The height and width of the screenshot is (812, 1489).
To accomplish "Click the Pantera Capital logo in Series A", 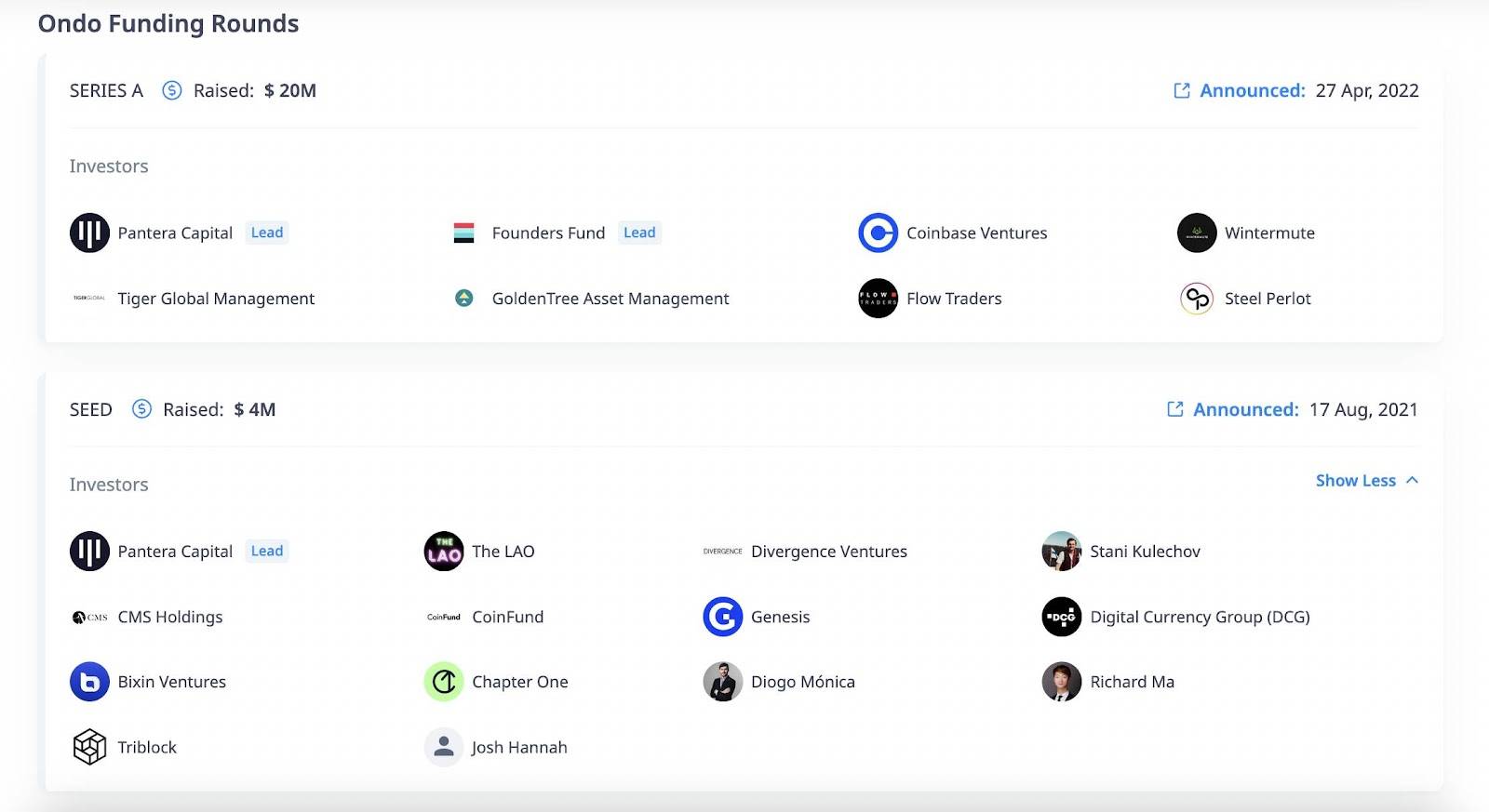I will [89, 233].
